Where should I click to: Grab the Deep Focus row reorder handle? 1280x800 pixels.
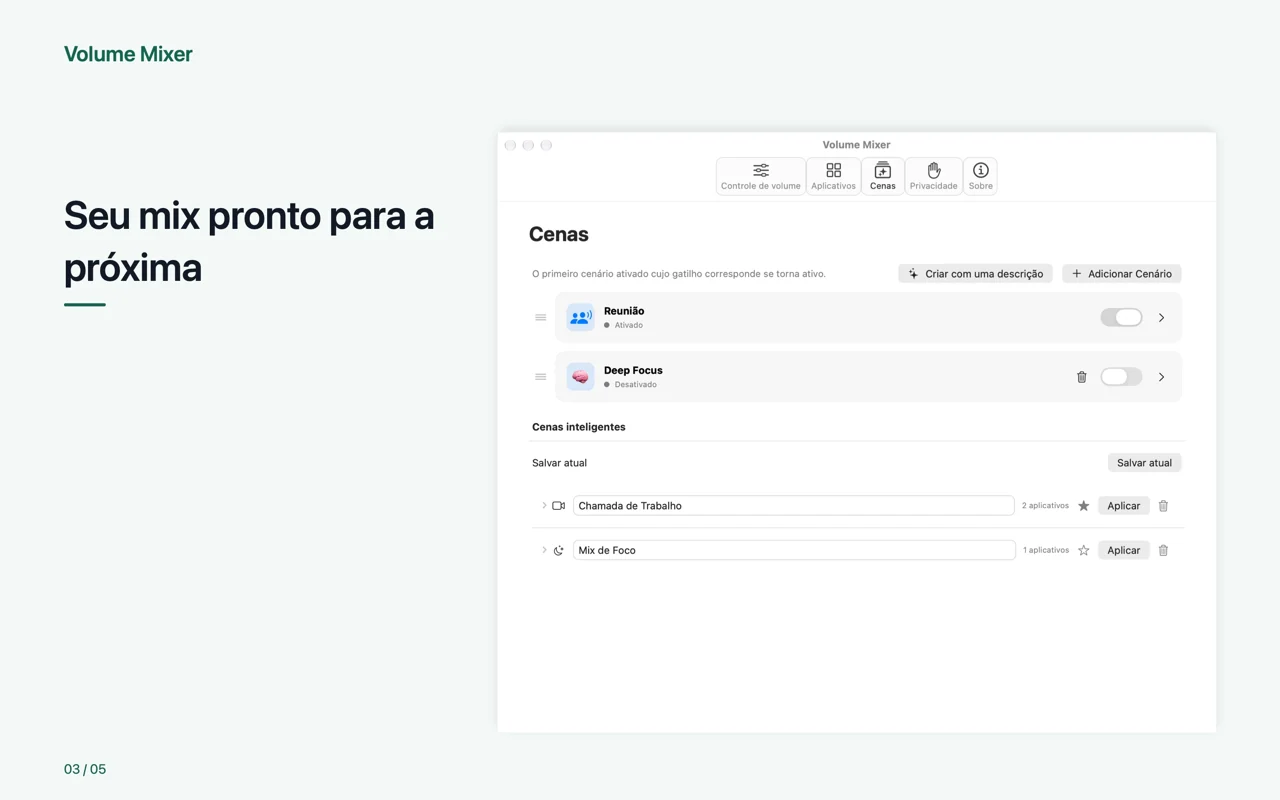pyautogui.click(x=540, y=377)
